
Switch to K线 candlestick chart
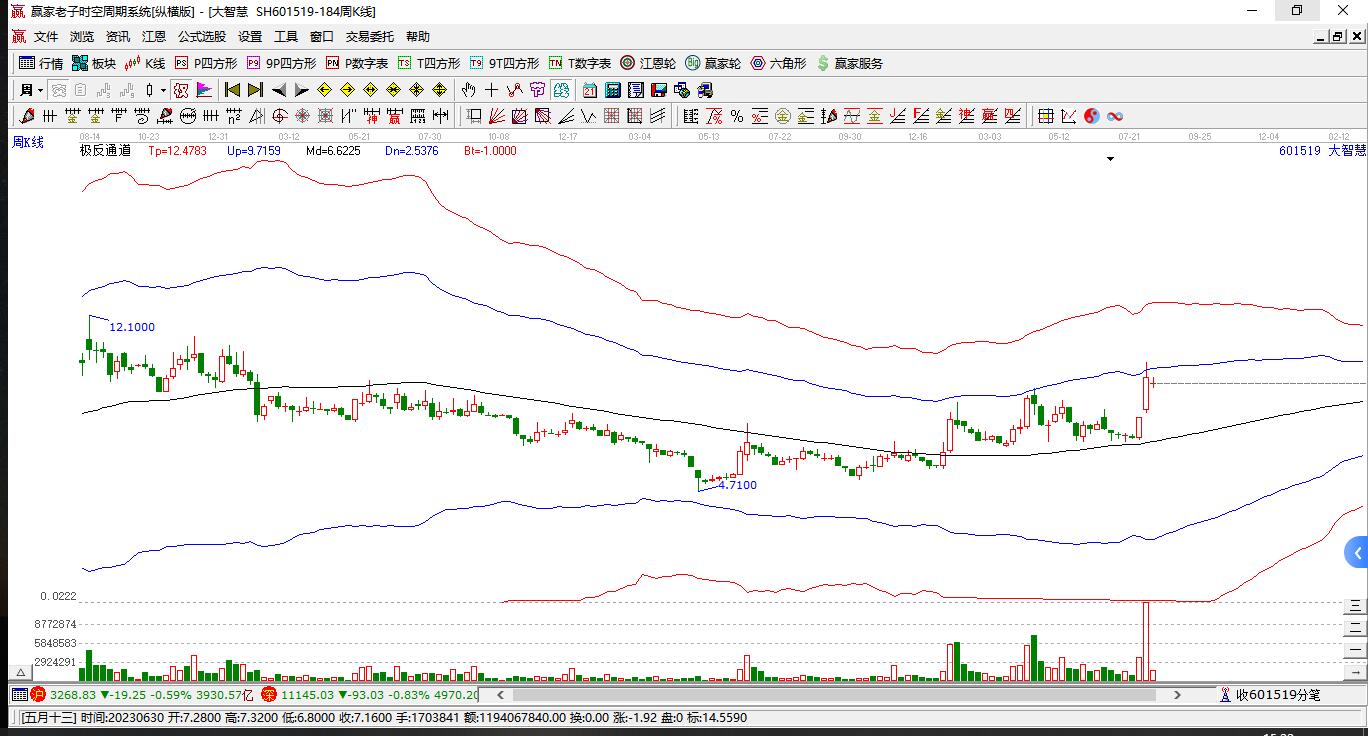coord(145,63)
